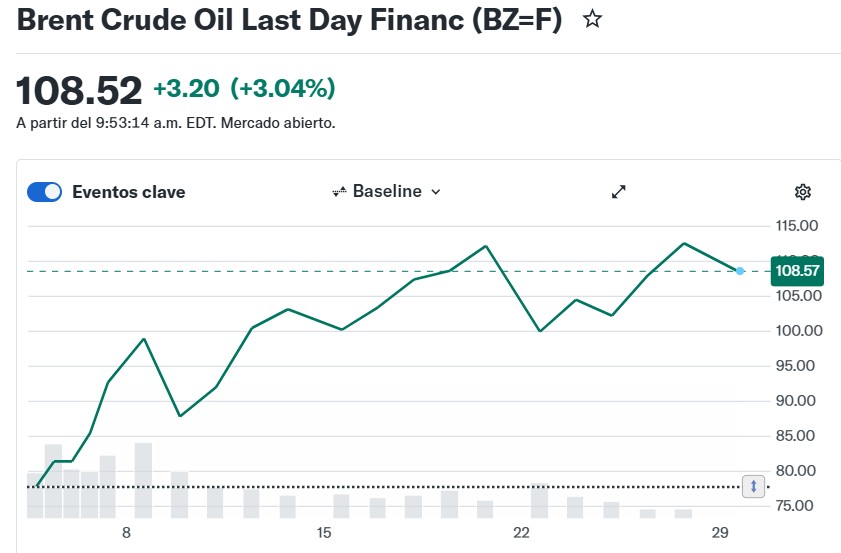Click the vertical resize handle on dotted line
Screen dimensions: 841x553
point(755,487)
